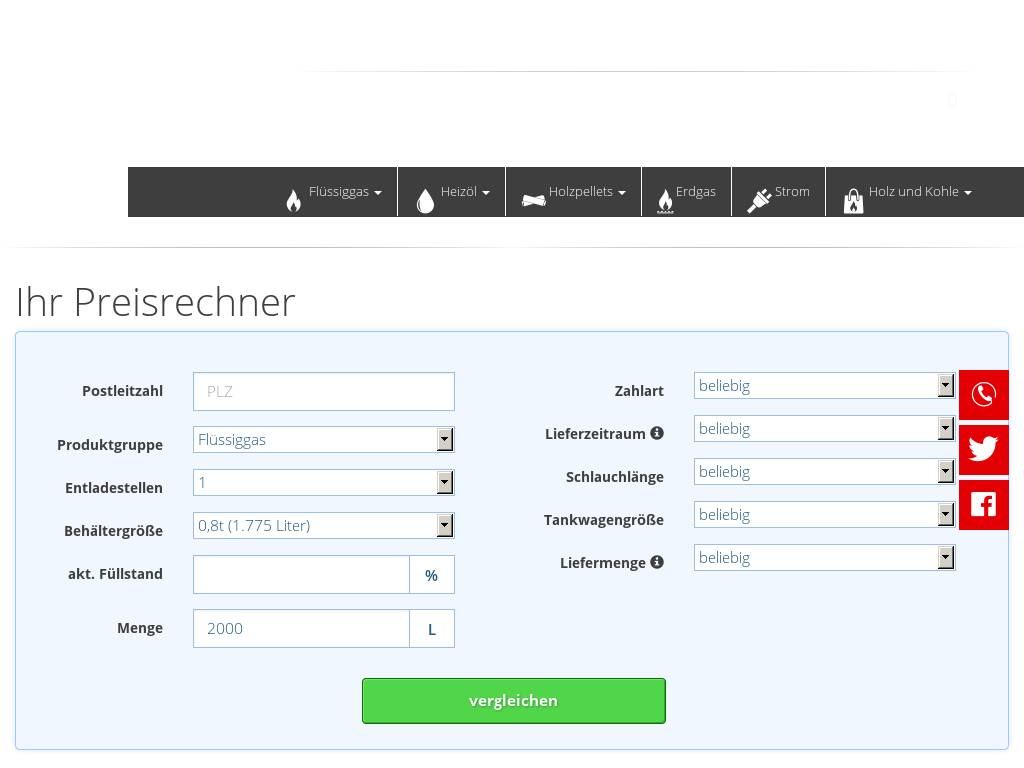Open the Behältergröße selection list

(323, 526)
